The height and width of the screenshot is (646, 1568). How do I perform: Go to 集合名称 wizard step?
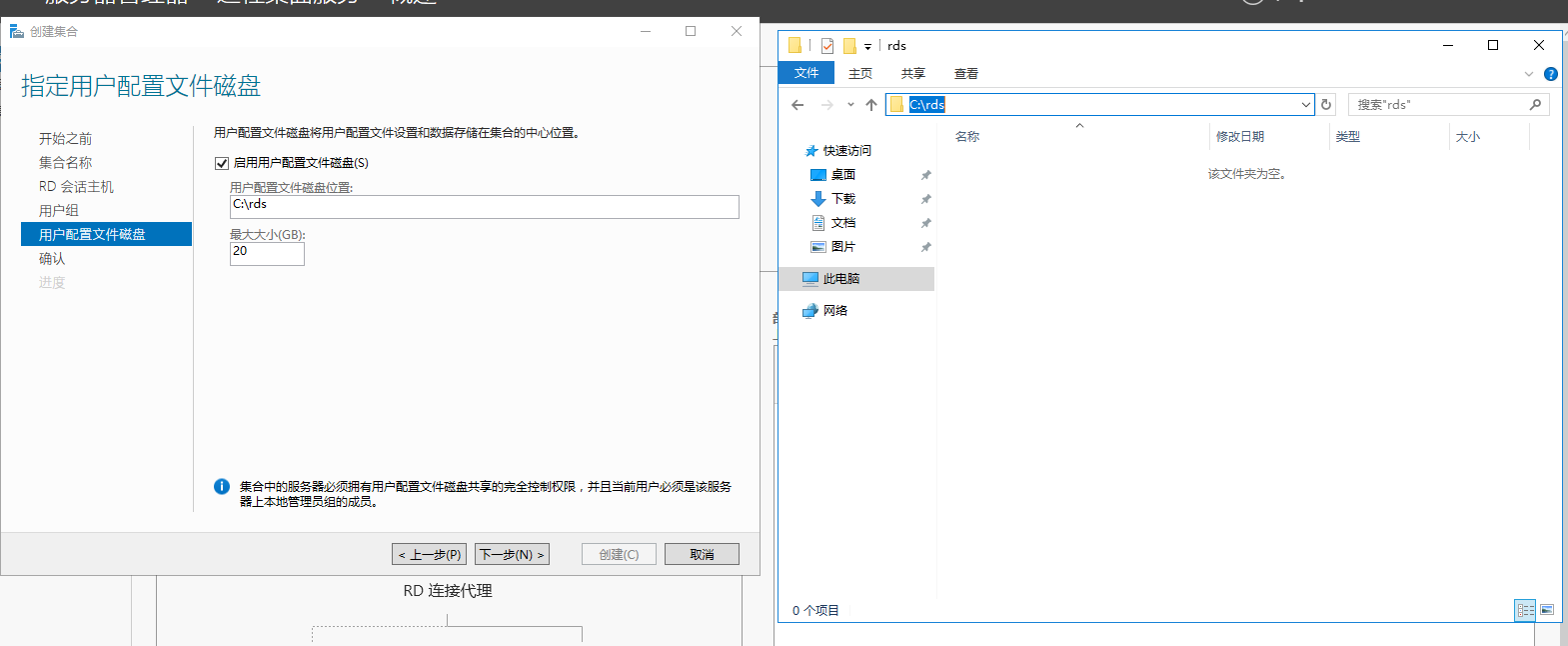(x=65, y=162)
